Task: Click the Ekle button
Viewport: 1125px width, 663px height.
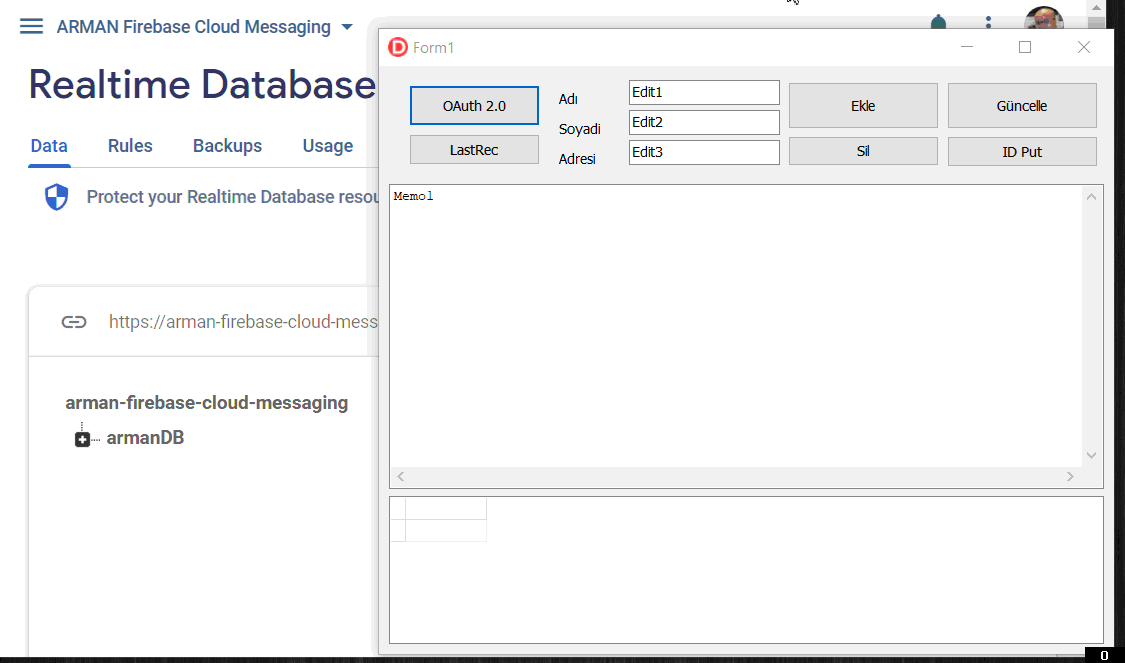Action: (x=863, y=105)
